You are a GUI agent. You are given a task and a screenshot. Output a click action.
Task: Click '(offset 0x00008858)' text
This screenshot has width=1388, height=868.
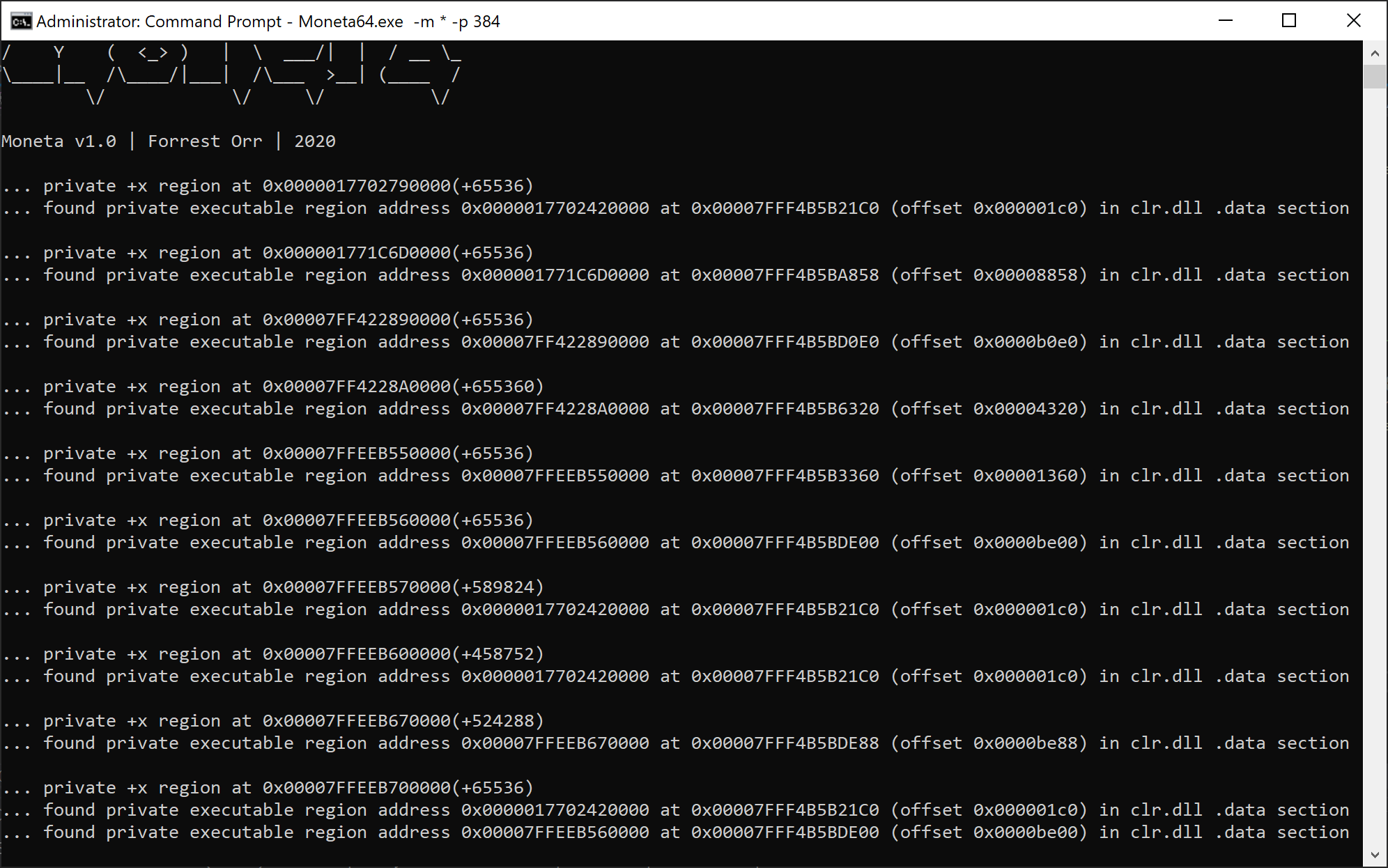tap(989, 275)
